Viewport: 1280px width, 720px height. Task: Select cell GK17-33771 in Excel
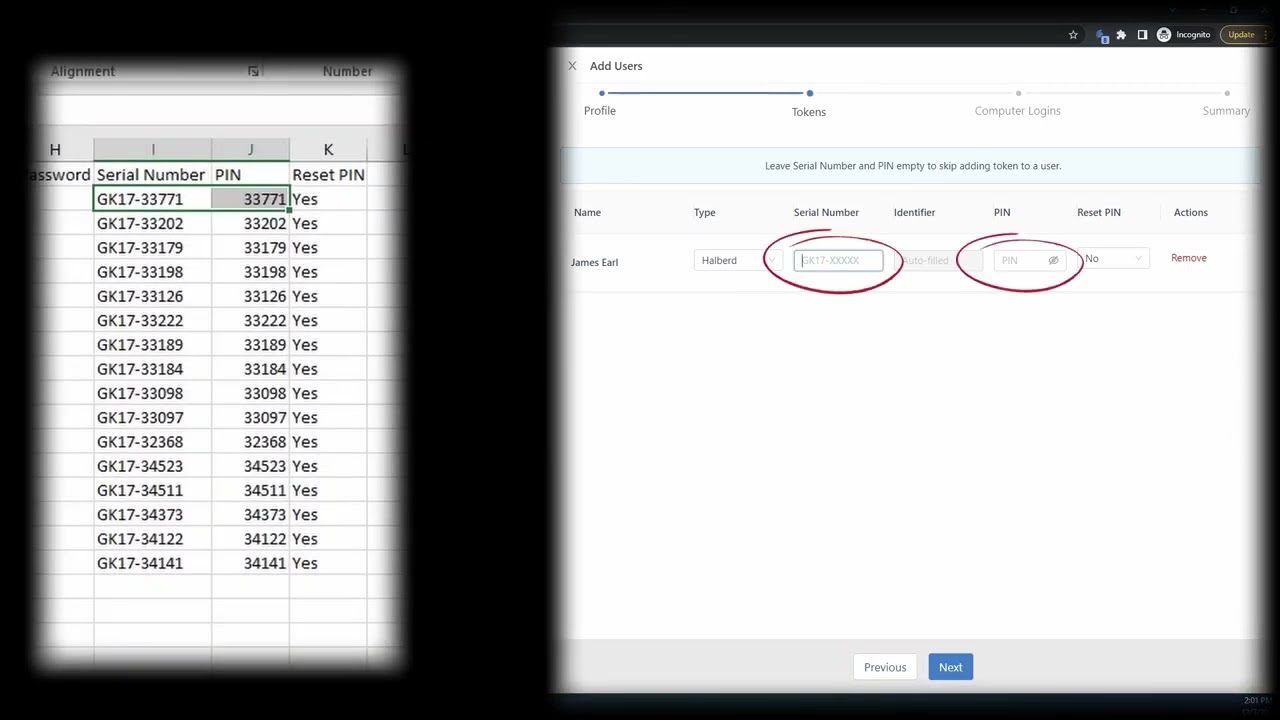[x=153, y=199]
